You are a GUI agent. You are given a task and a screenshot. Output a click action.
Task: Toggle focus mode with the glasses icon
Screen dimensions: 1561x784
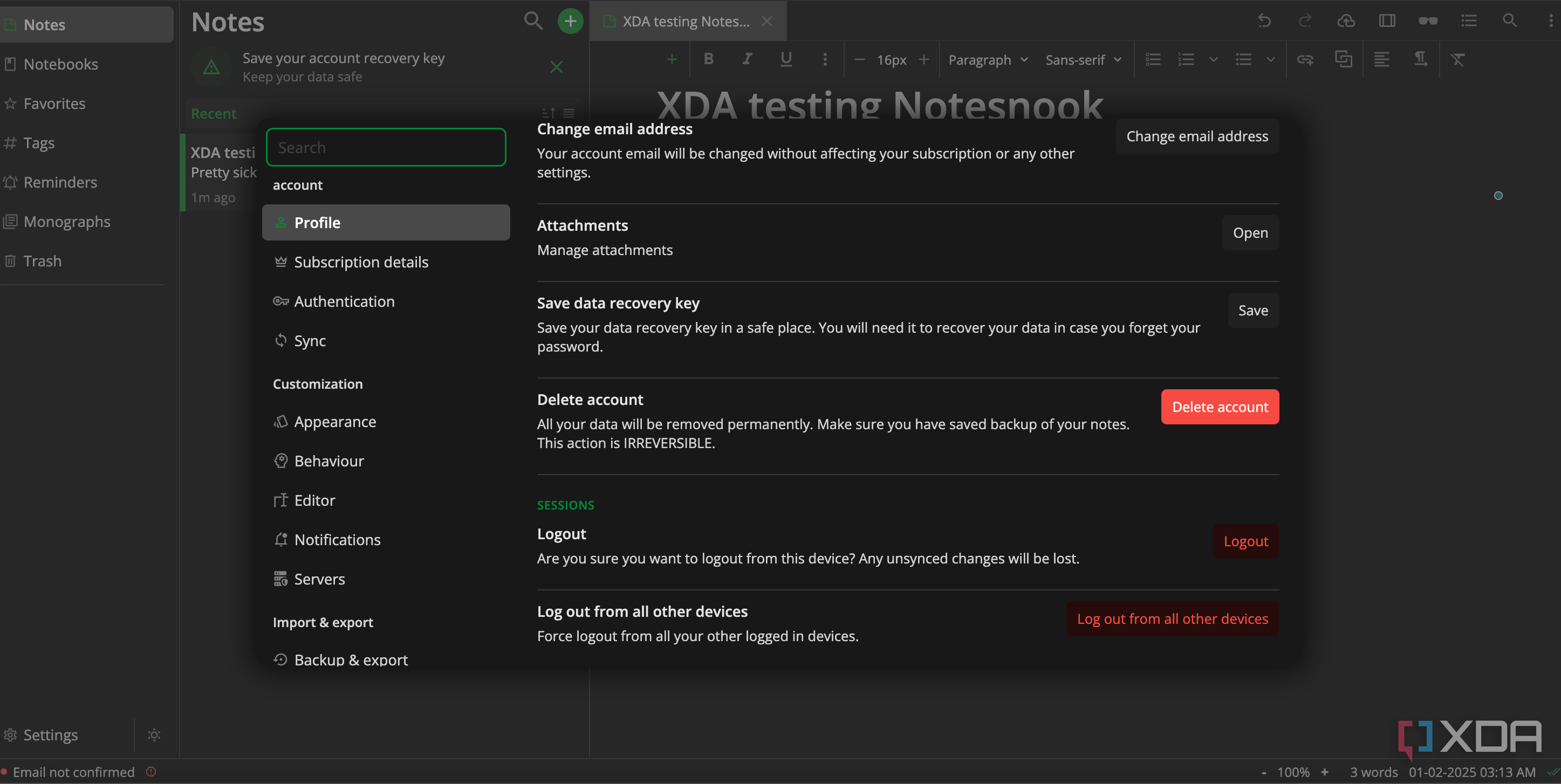click(x=1428, y=20)
